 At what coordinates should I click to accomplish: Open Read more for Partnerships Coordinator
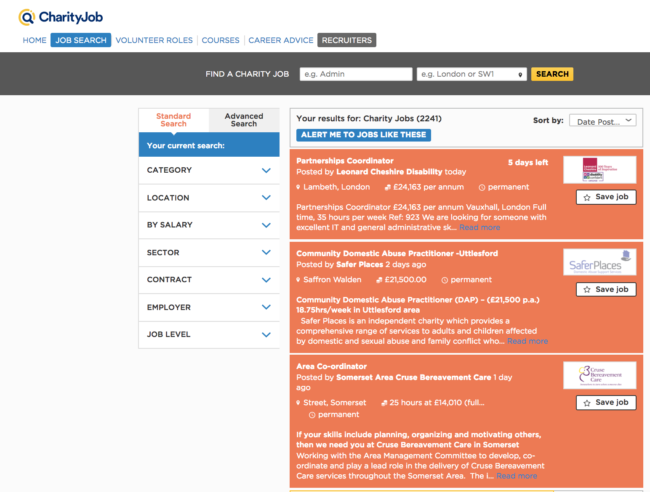479,227
